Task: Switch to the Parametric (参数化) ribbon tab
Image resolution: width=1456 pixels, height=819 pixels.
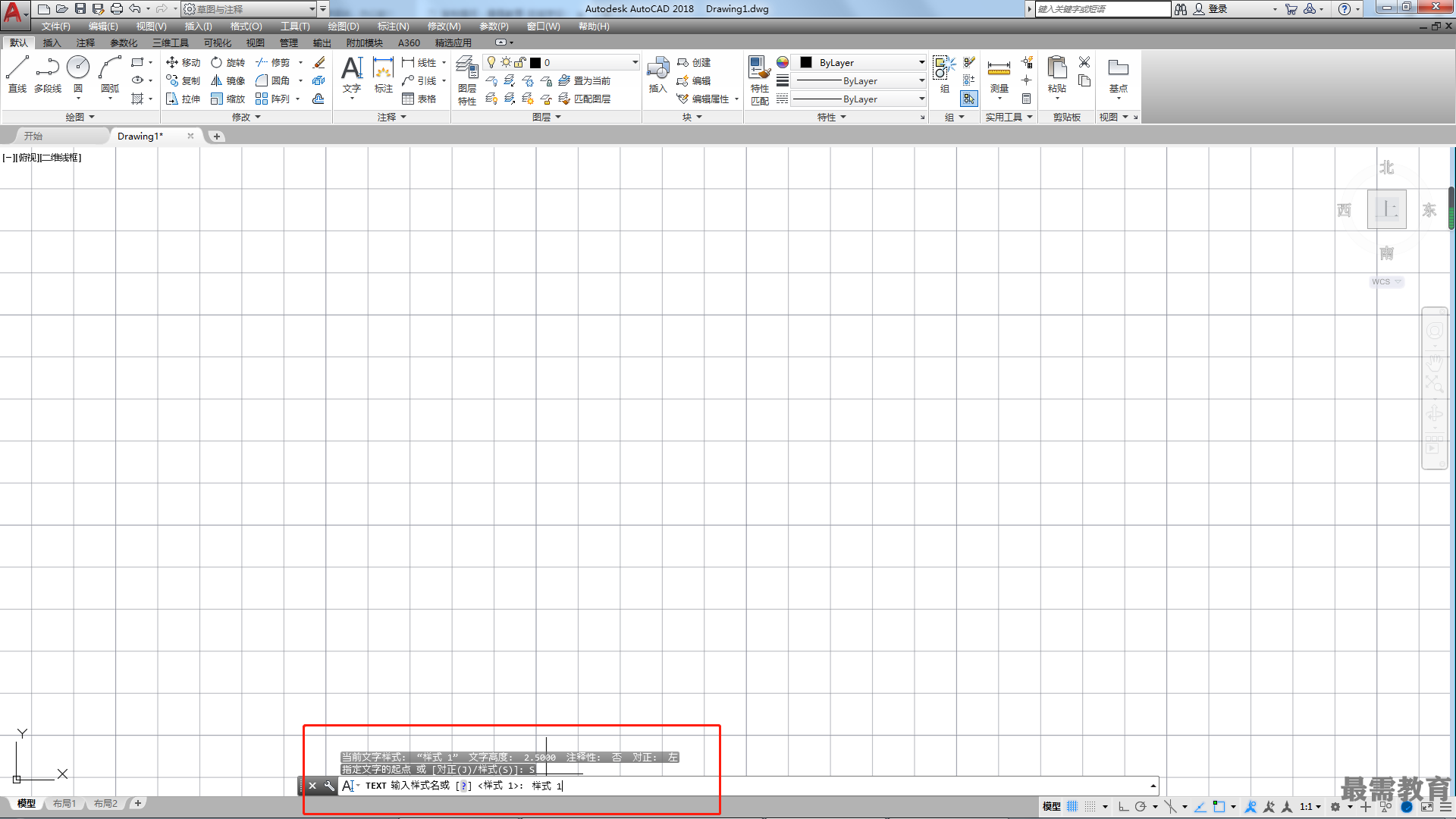Action: pos(124,43)
